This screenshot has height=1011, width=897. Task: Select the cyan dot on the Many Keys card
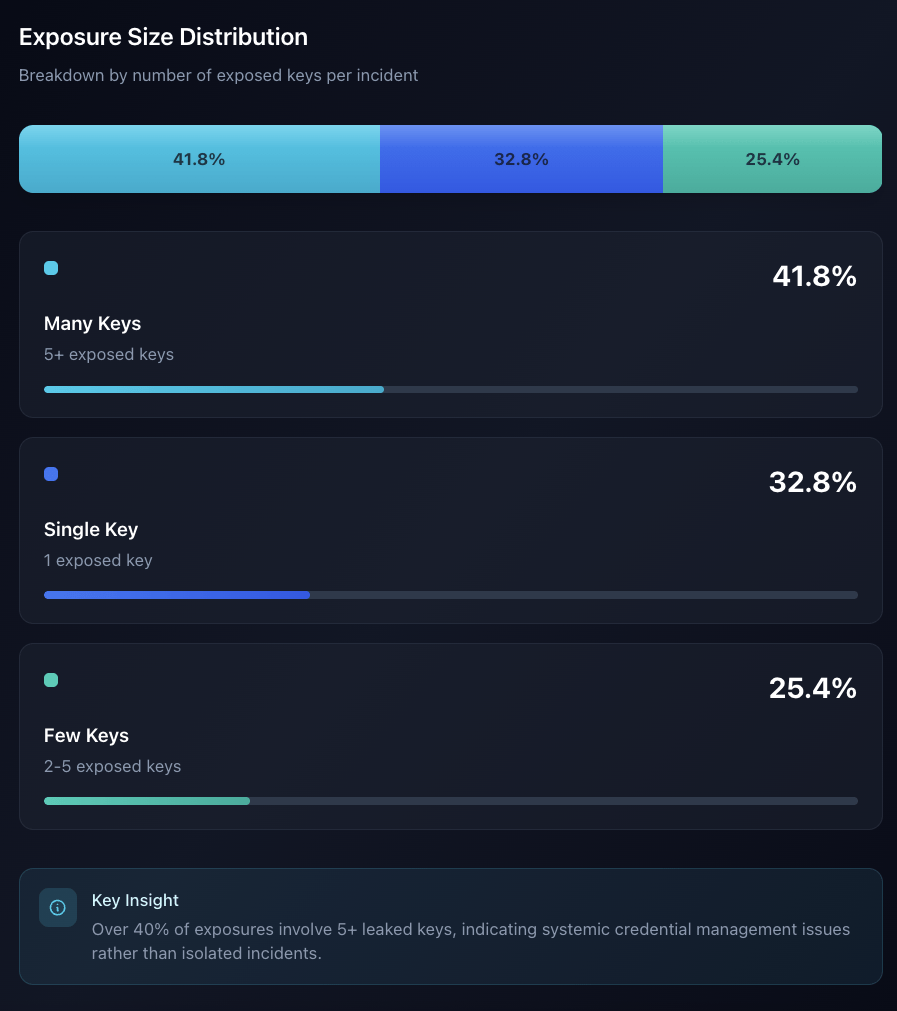click(x=50, y=268)
